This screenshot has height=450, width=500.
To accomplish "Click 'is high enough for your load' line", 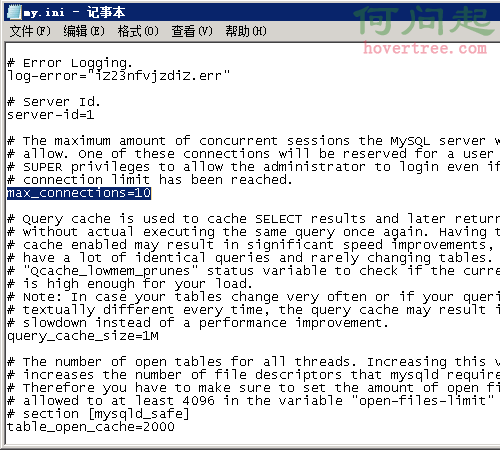I will tap(130, 284).
